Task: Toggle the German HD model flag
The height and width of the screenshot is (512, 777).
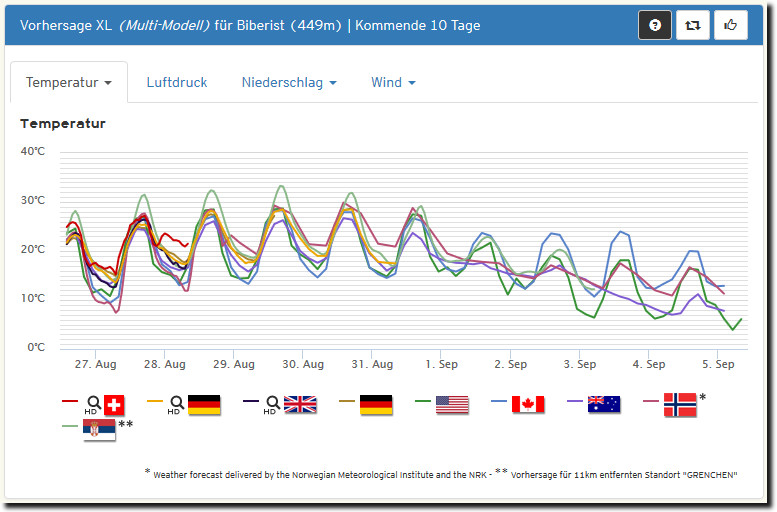Action: [204, 405]
